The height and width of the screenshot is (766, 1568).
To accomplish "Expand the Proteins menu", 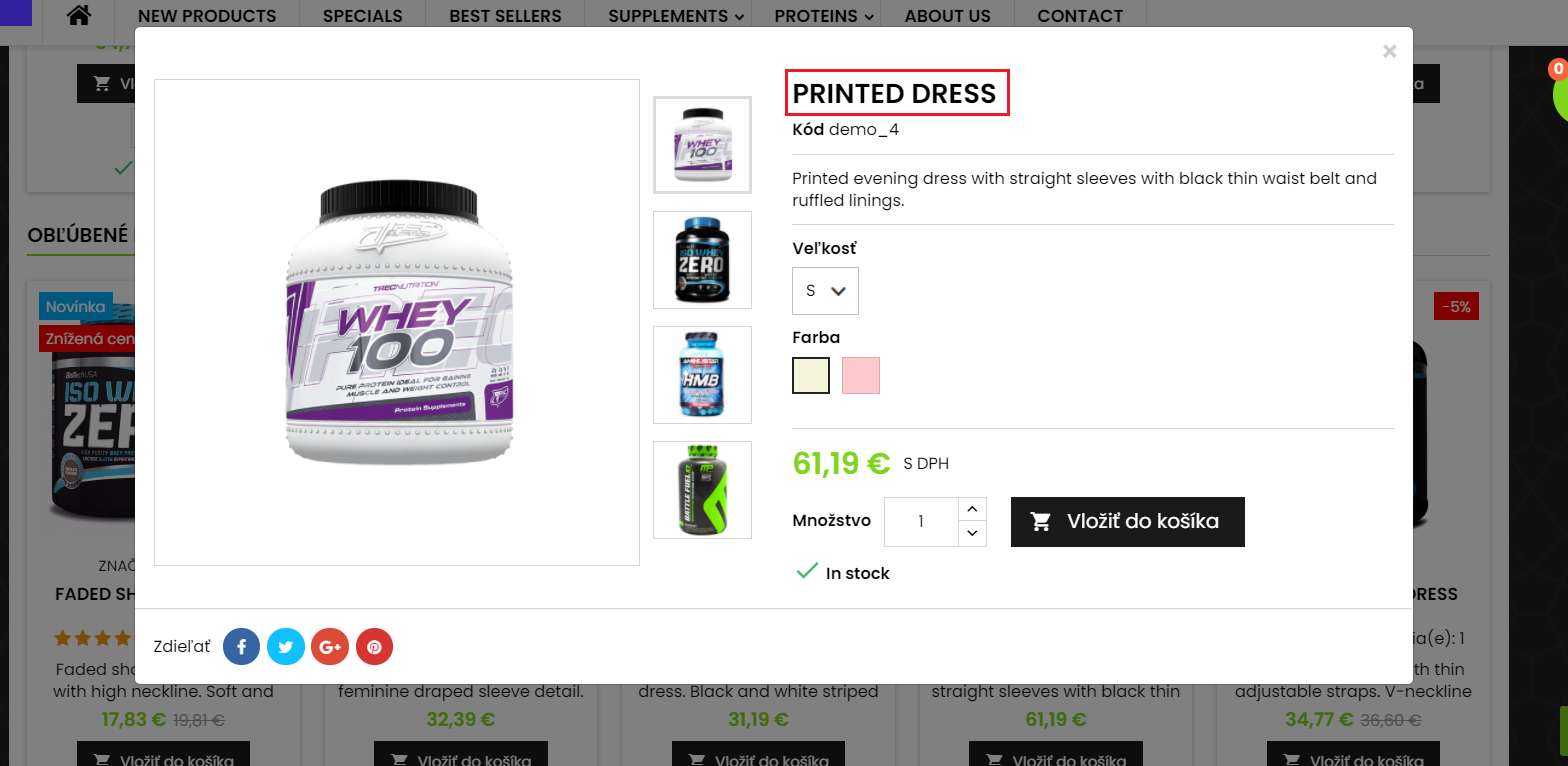I will tap(824, 16).
